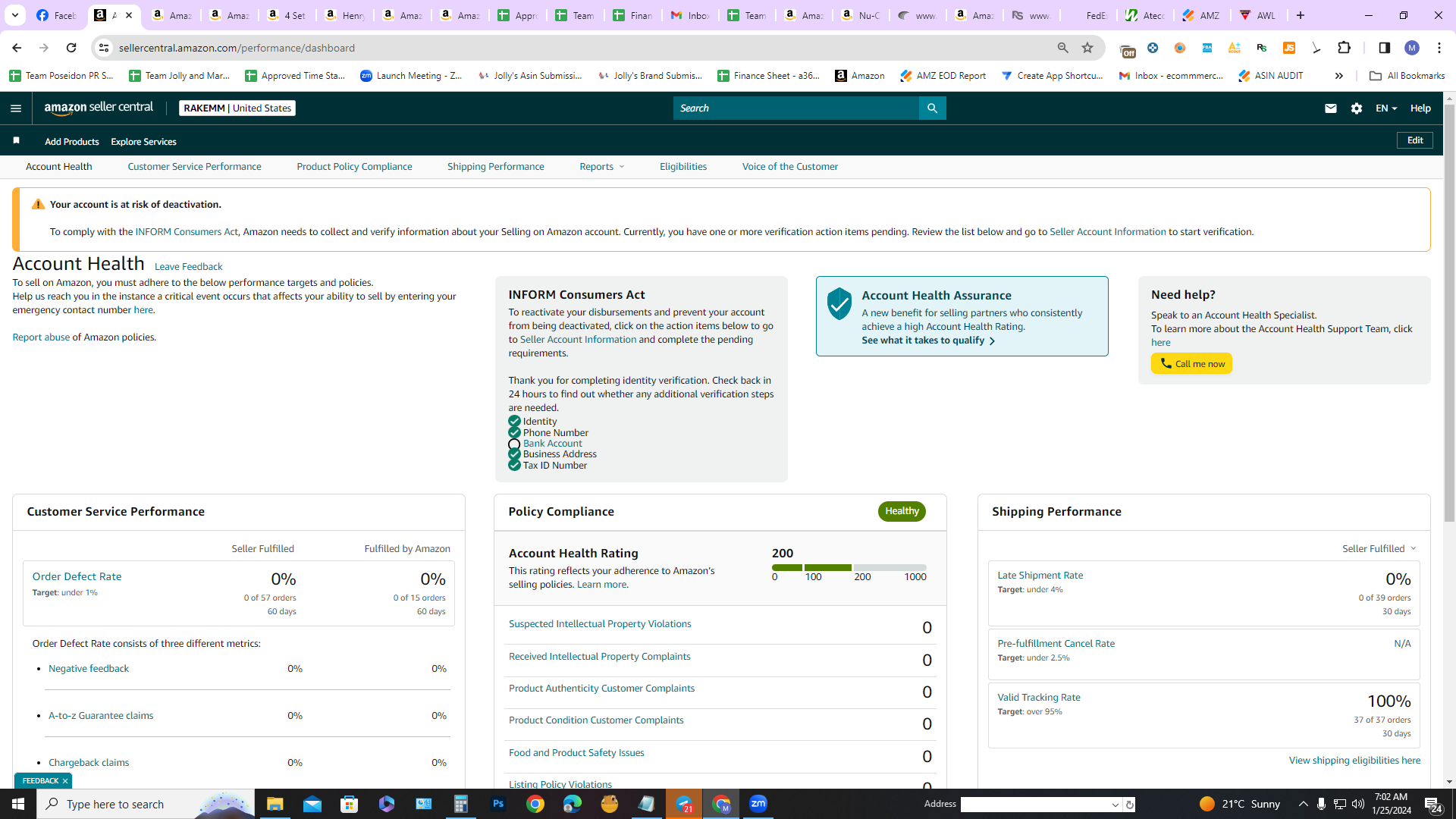Click the Call me now button
The width and height of the screenshot is (1456, 819).
click(x=1191, y=363)
